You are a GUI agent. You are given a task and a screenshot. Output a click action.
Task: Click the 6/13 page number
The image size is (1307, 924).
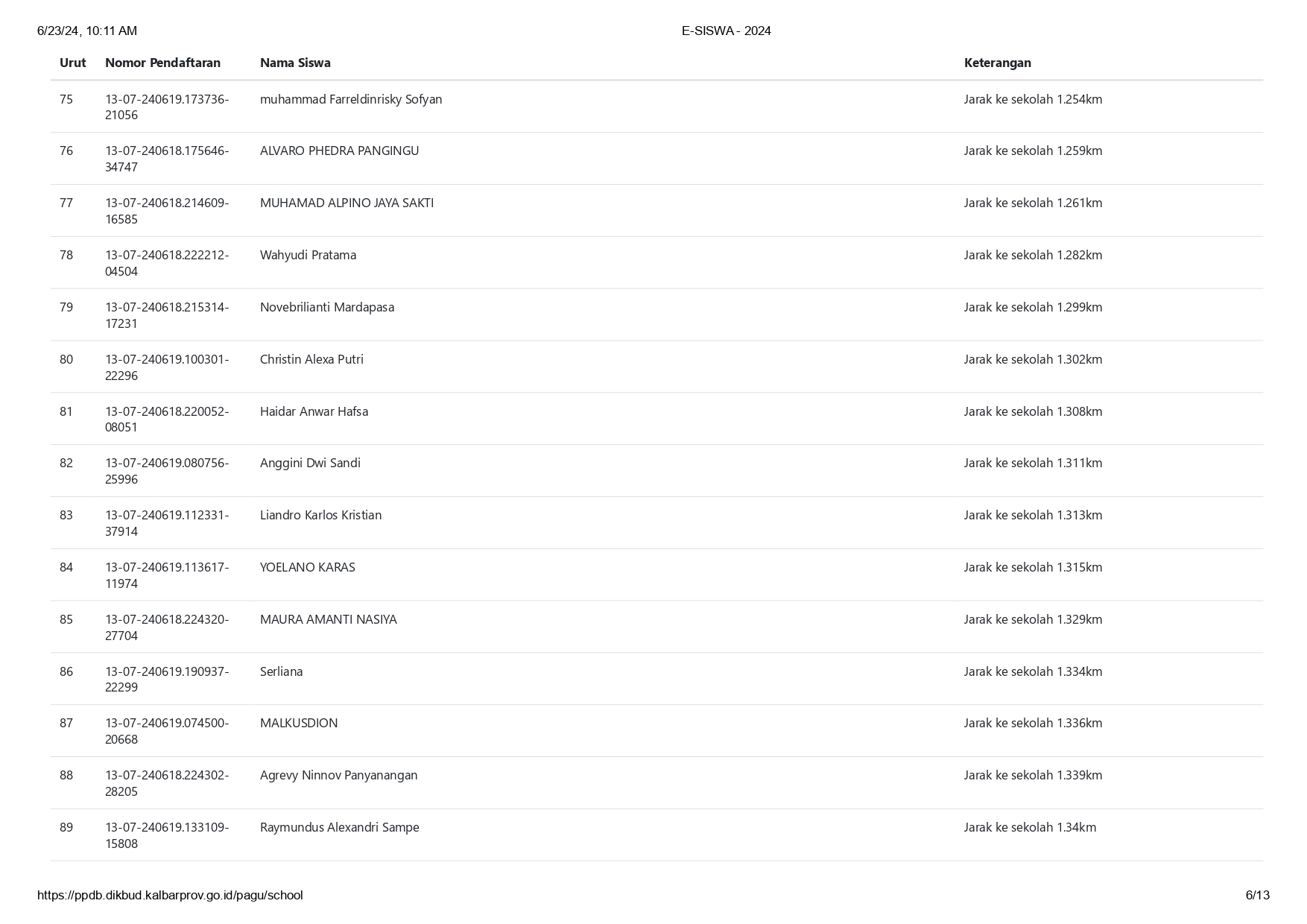[x=1258, y=895]
